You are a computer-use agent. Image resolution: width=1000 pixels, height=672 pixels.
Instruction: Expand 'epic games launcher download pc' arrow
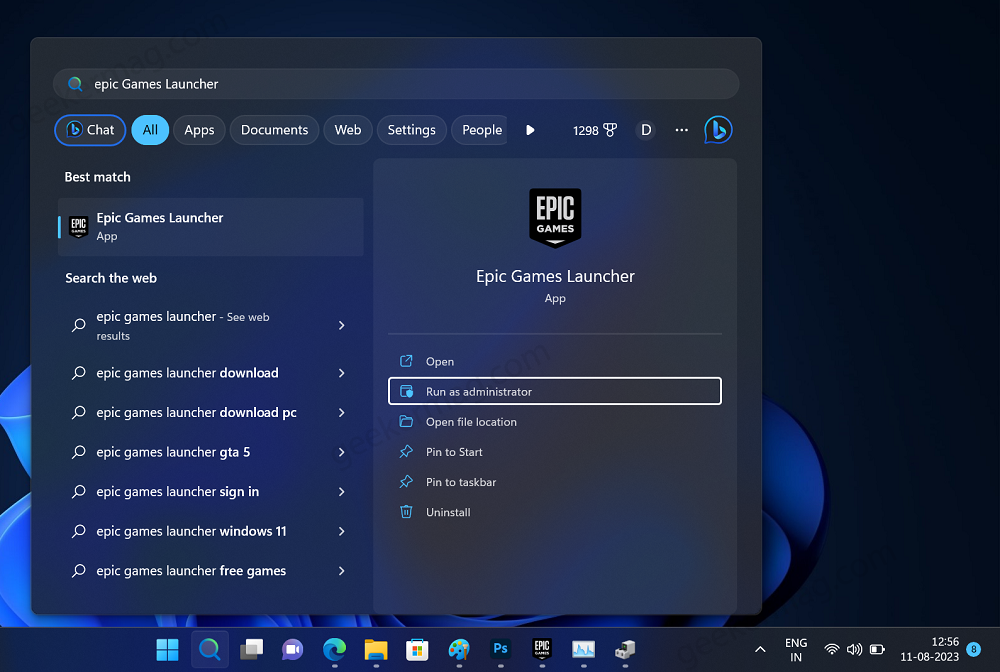pos(342,413)
